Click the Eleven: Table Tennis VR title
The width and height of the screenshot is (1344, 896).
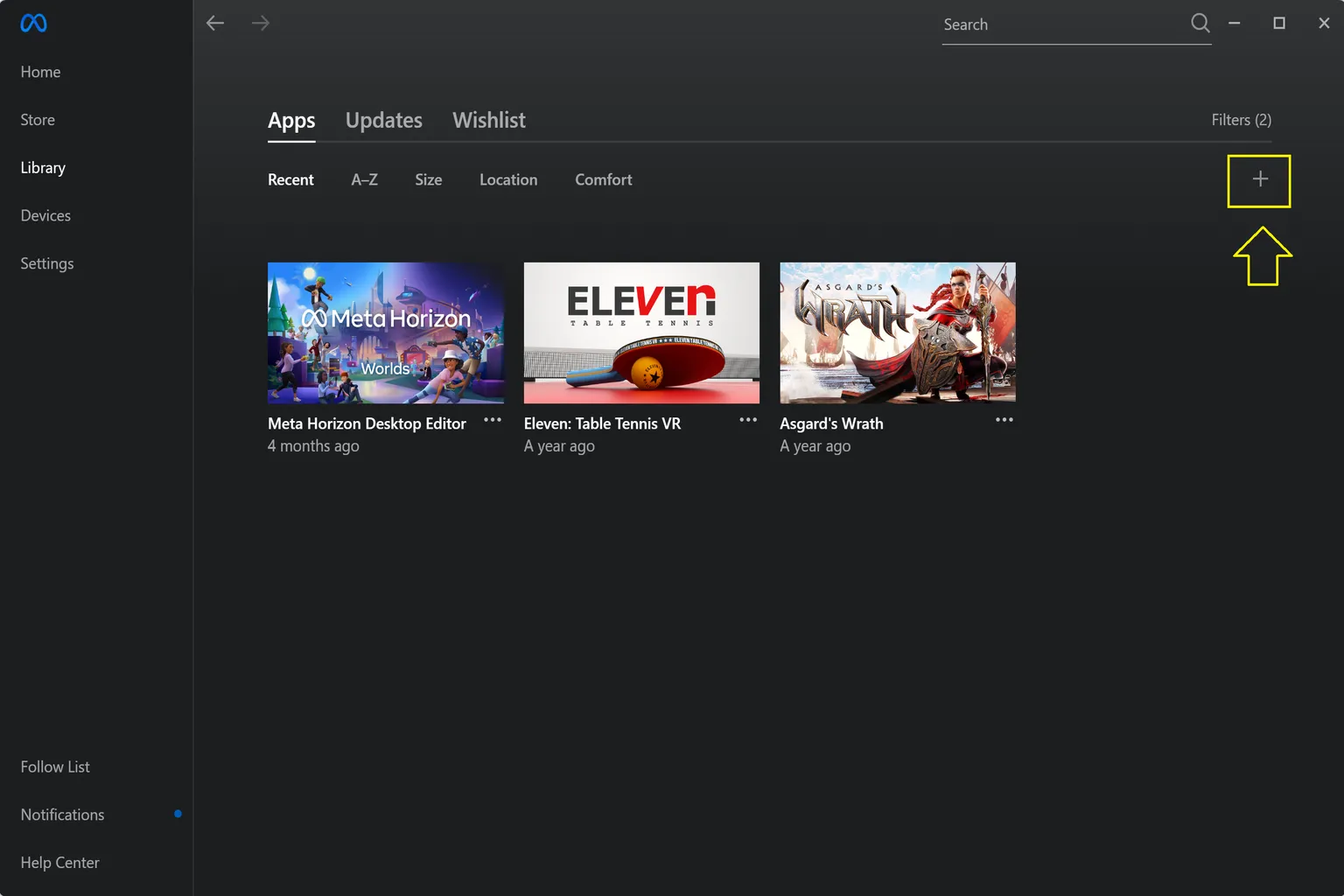602,423
